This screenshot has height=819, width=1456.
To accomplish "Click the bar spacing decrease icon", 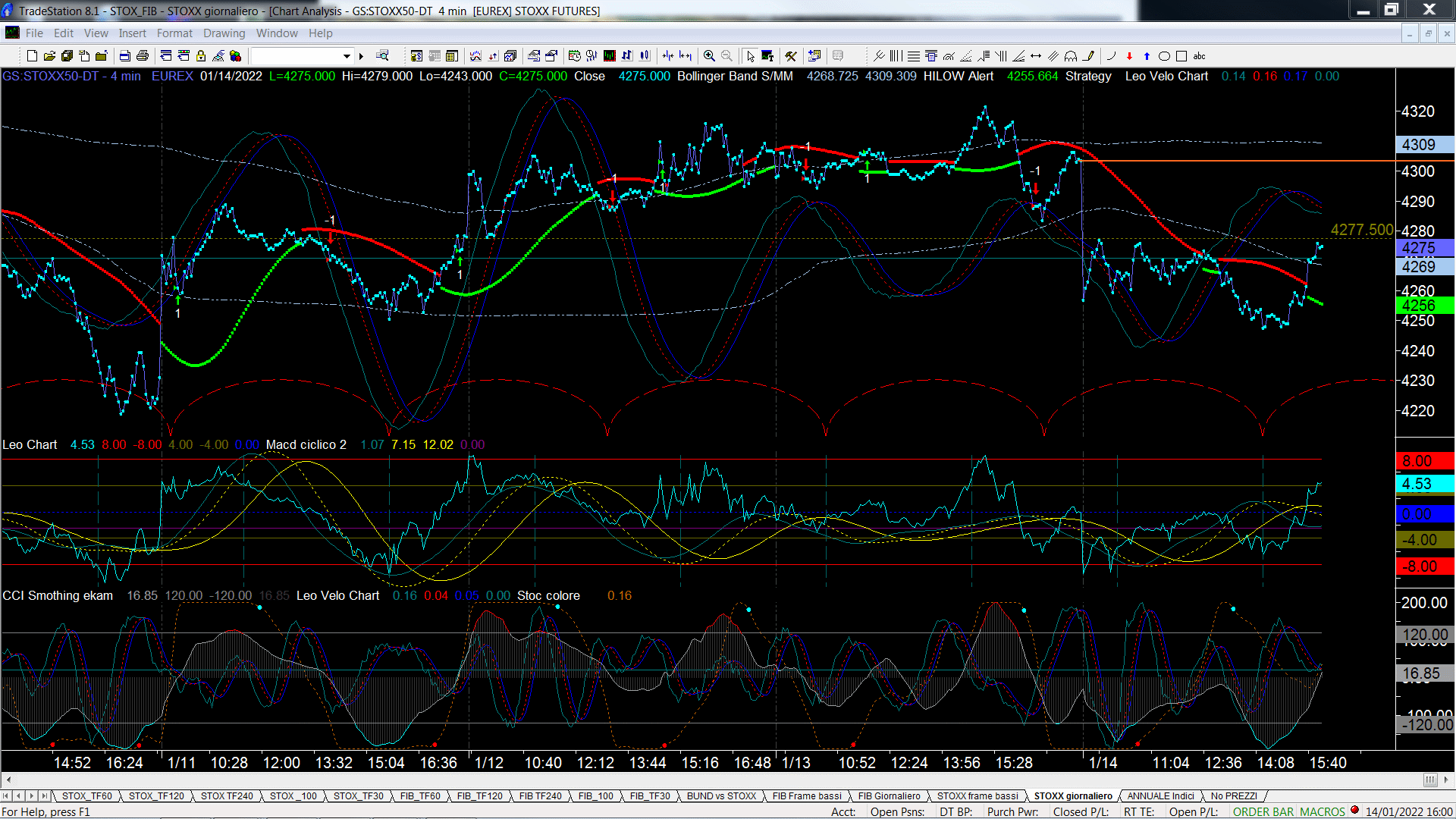I will (667, 56).
